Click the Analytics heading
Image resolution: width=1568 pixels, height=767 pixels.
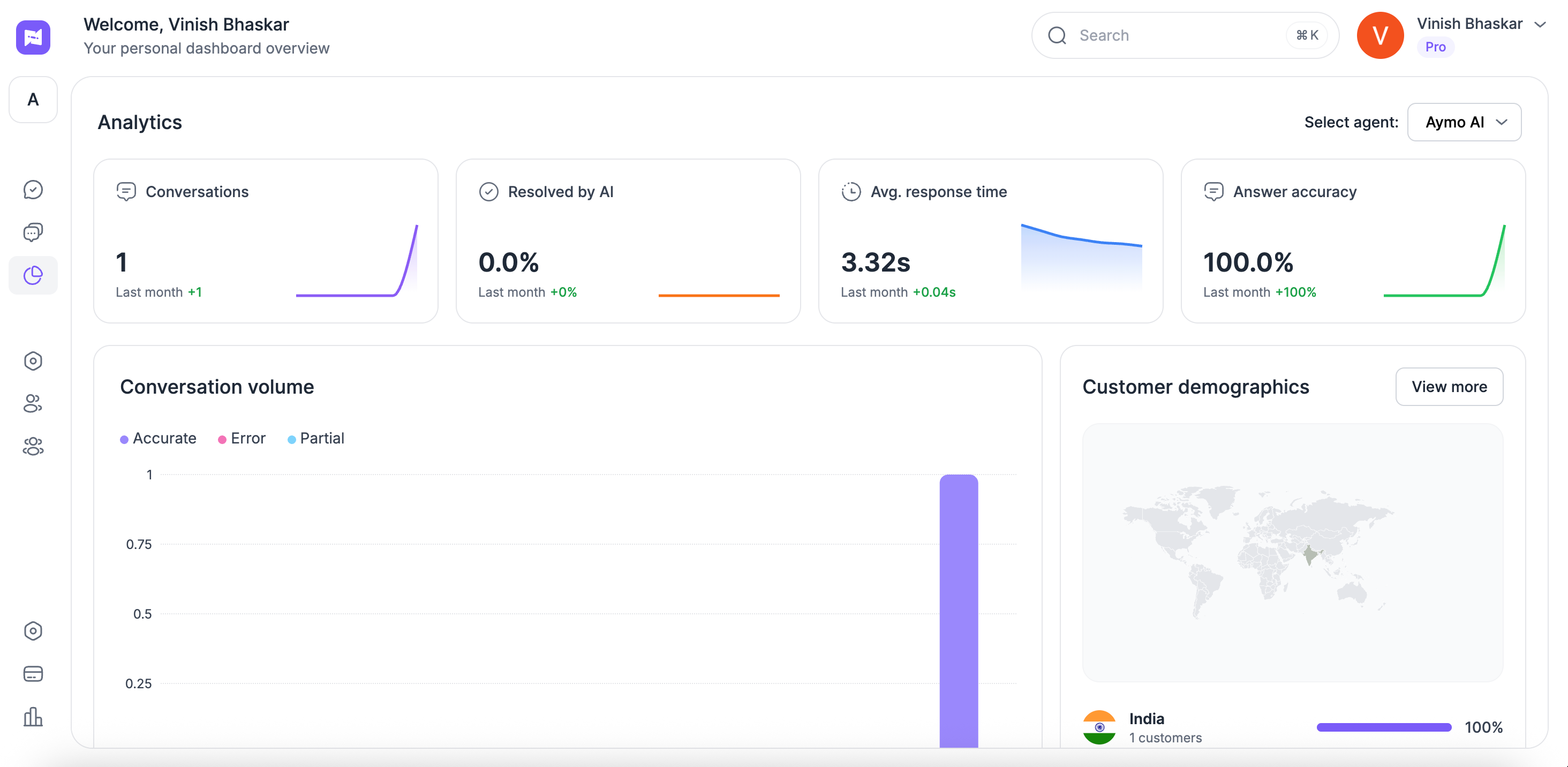coord(139,122)
